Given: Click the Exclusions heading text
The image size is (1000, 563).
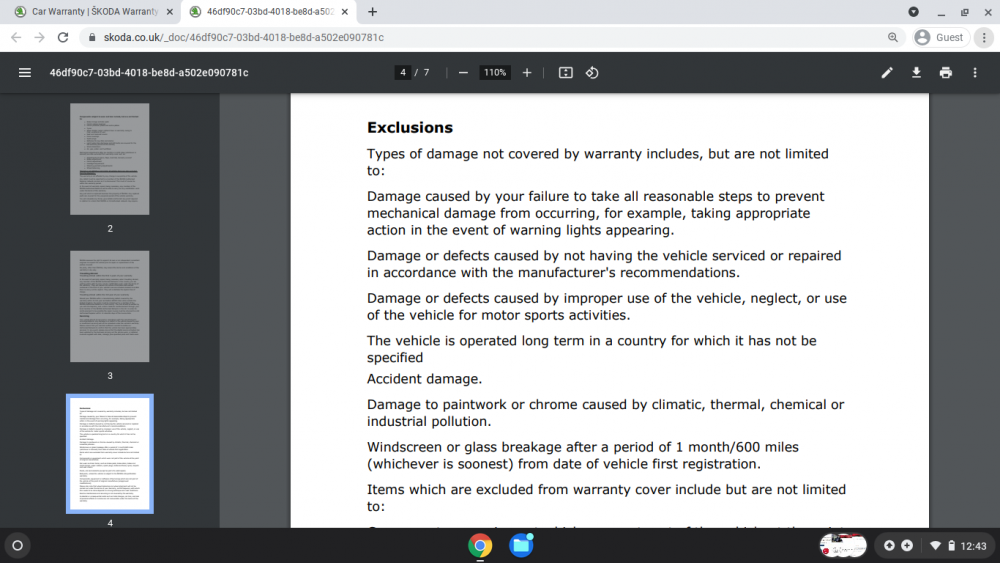Looking at the screenshot, I should click(409, 128).
